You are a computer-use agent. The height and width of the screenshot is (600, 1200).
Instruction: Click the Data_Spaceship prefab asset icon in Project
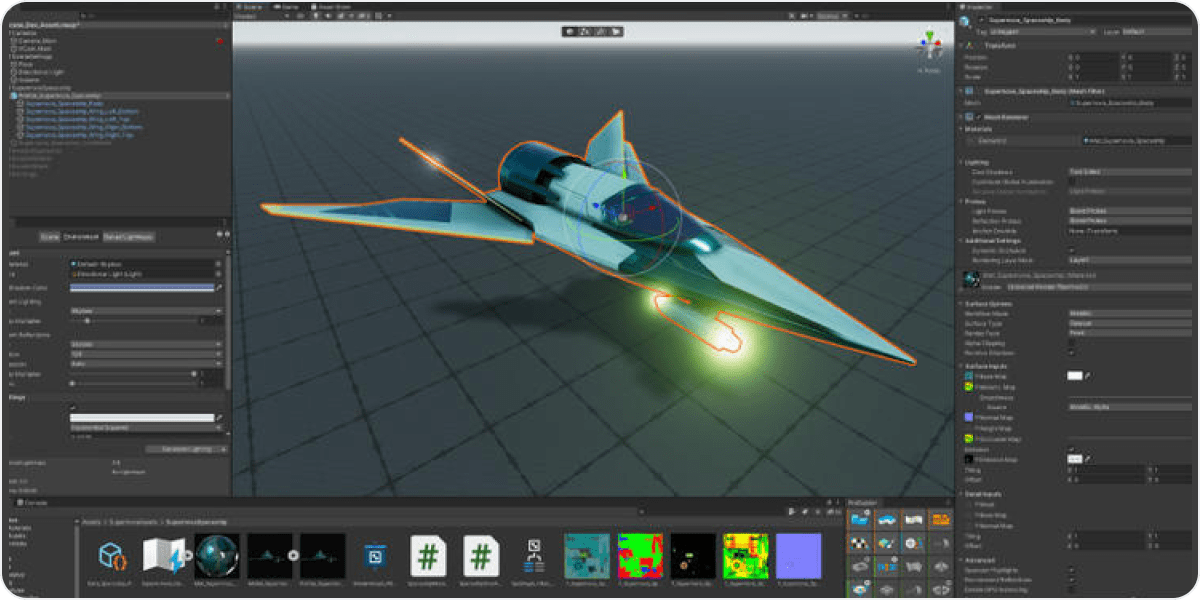click(112, 556)
